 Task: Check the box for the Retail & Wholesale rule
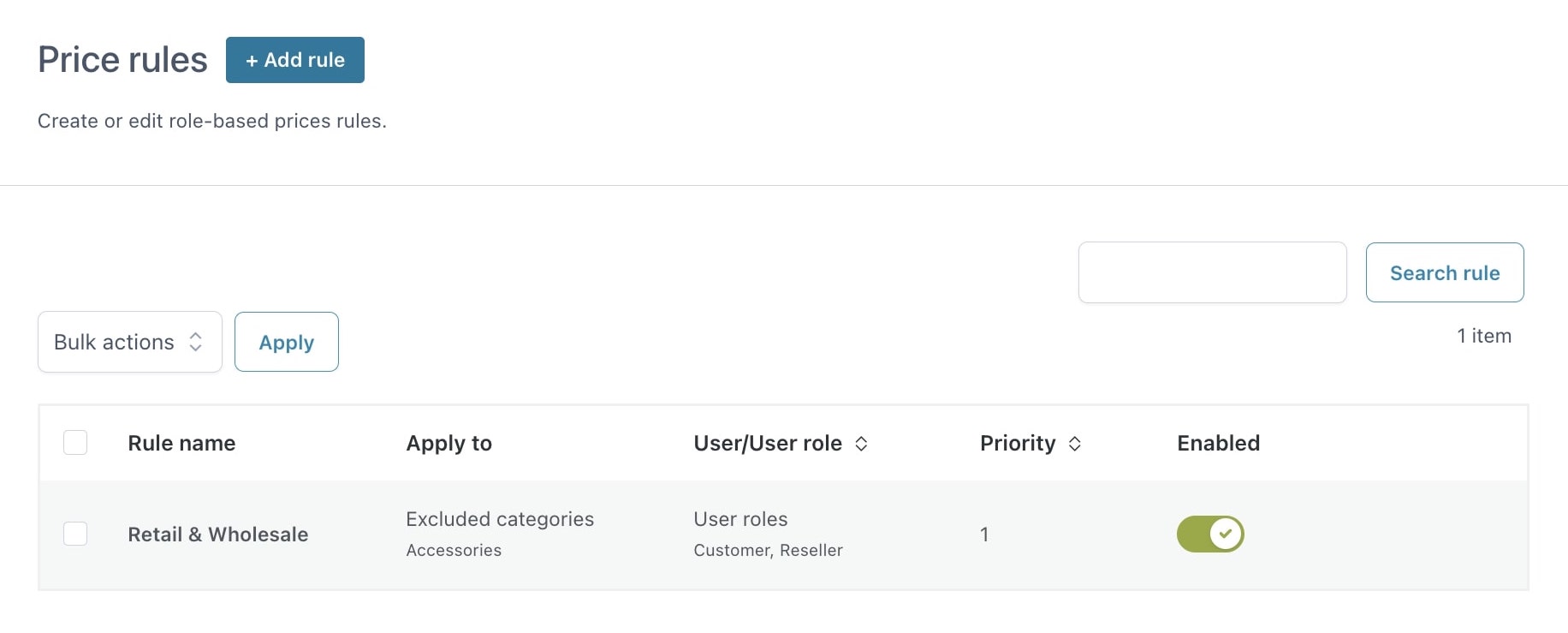[x=75, y=534]
